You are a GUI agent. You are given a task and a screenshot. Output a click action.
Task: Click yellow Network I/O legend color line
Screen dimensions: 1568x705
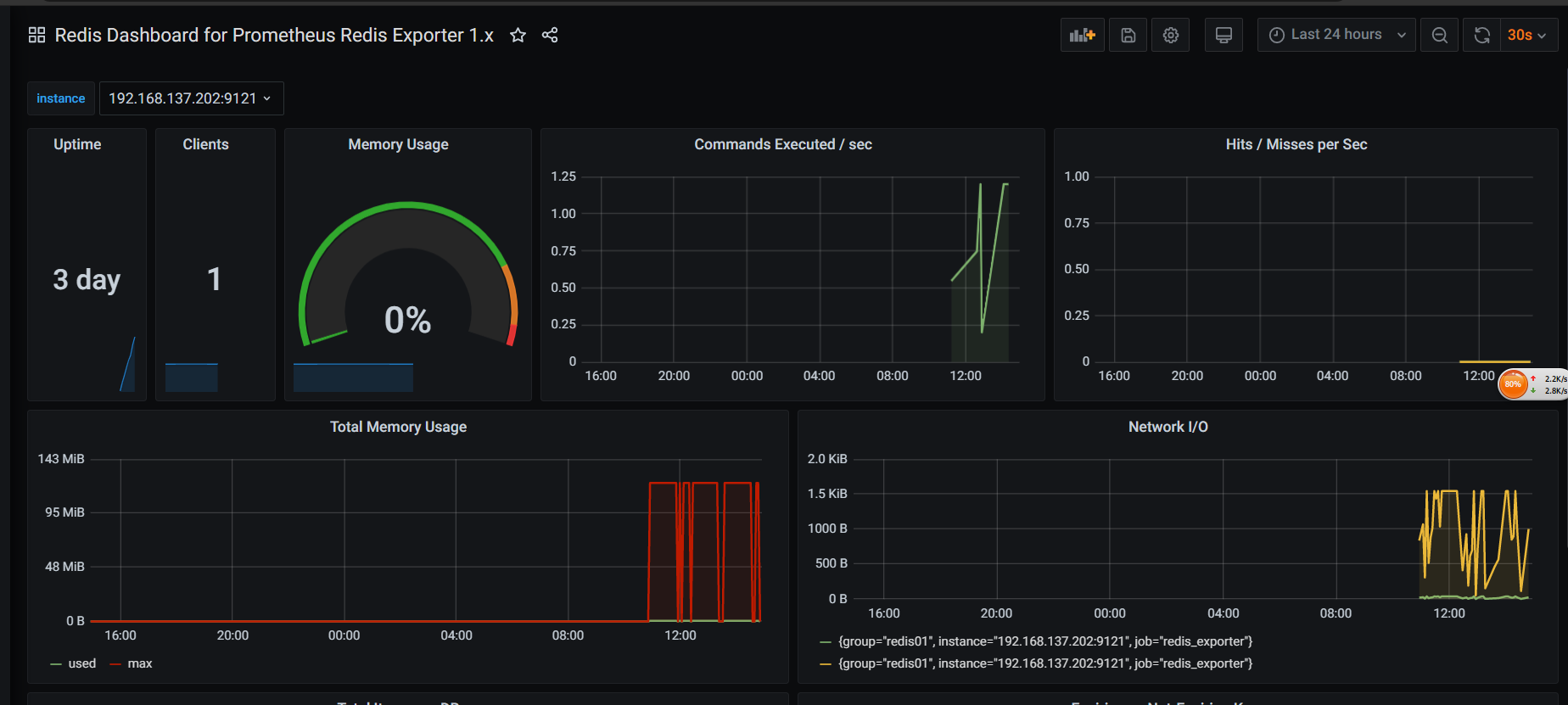click(826, 664)
